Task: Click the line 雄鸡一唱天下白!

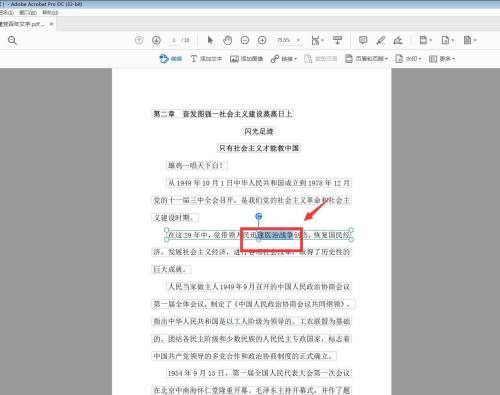Action: [197, 165]
